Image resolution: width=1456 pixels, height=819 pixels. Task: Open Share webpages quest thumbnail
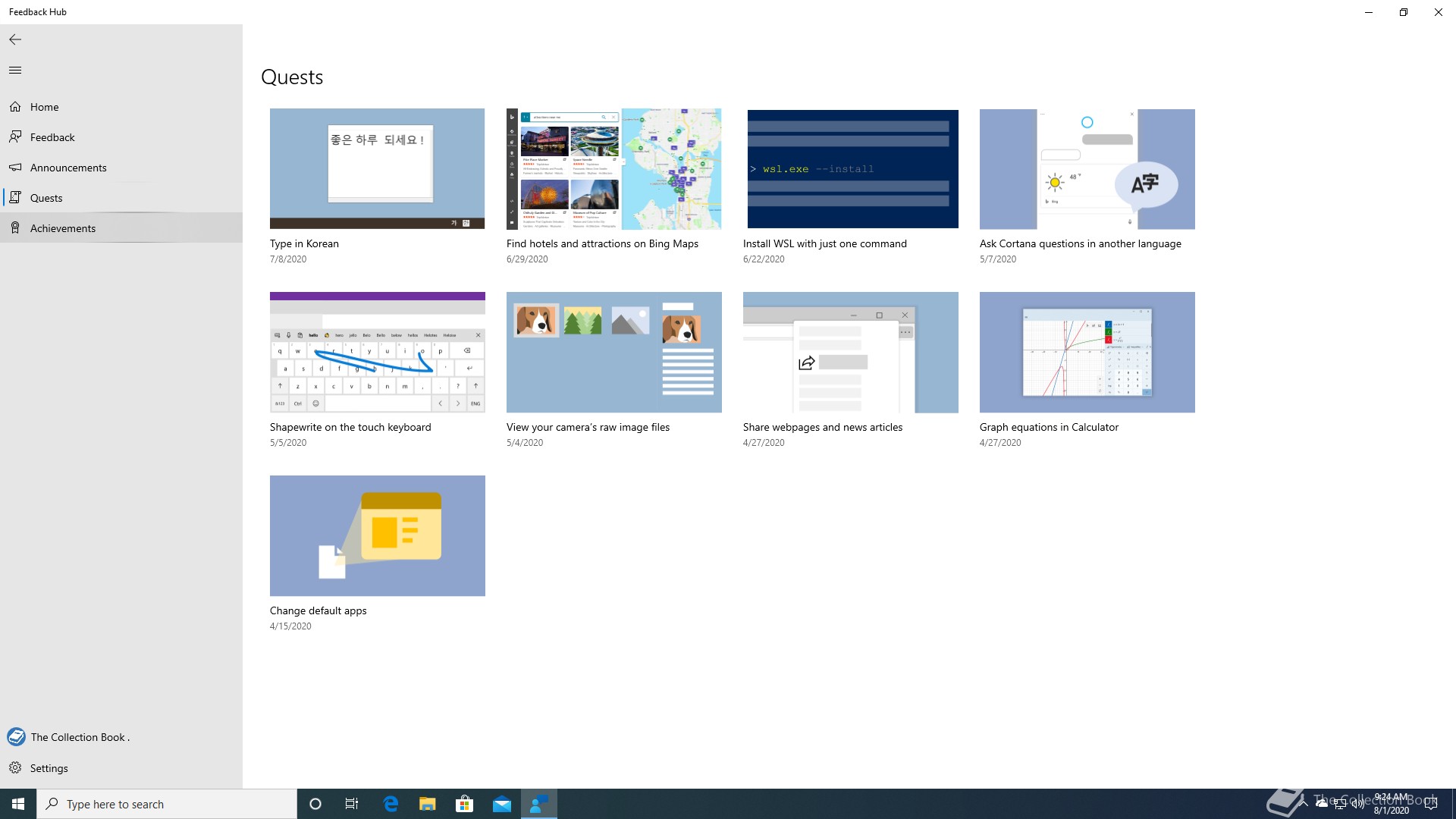tap(850, 352)
